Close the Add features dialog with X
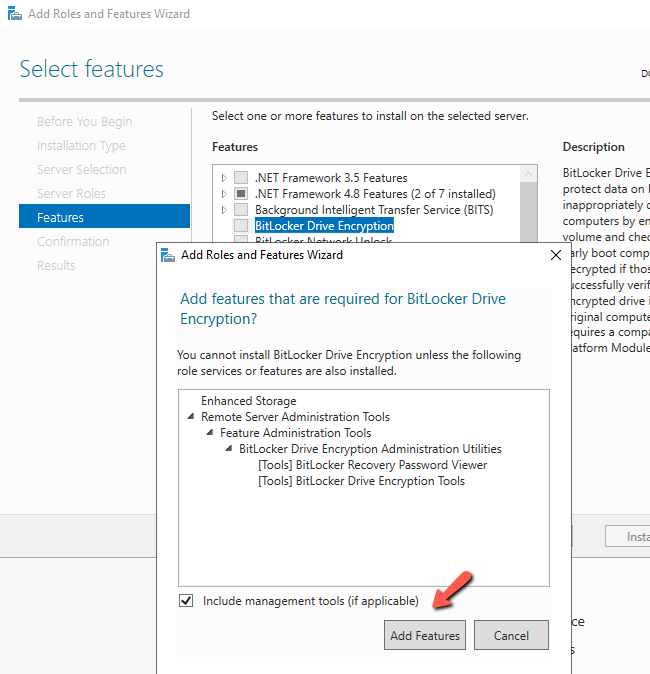 (x=556, y=255)
